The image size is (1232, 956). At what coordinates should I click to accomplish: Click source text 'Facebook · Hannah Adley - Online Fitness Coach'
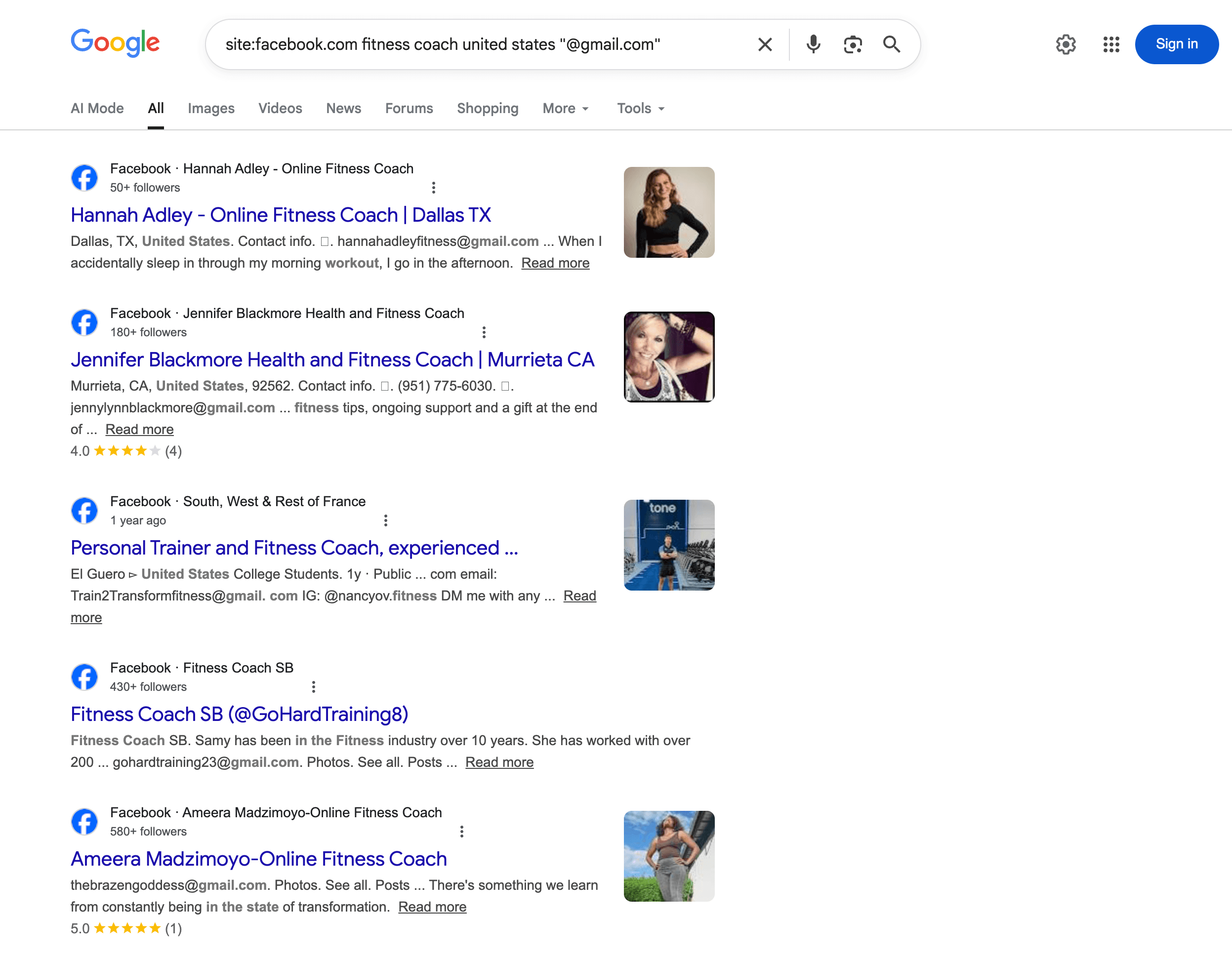[262, 169]
